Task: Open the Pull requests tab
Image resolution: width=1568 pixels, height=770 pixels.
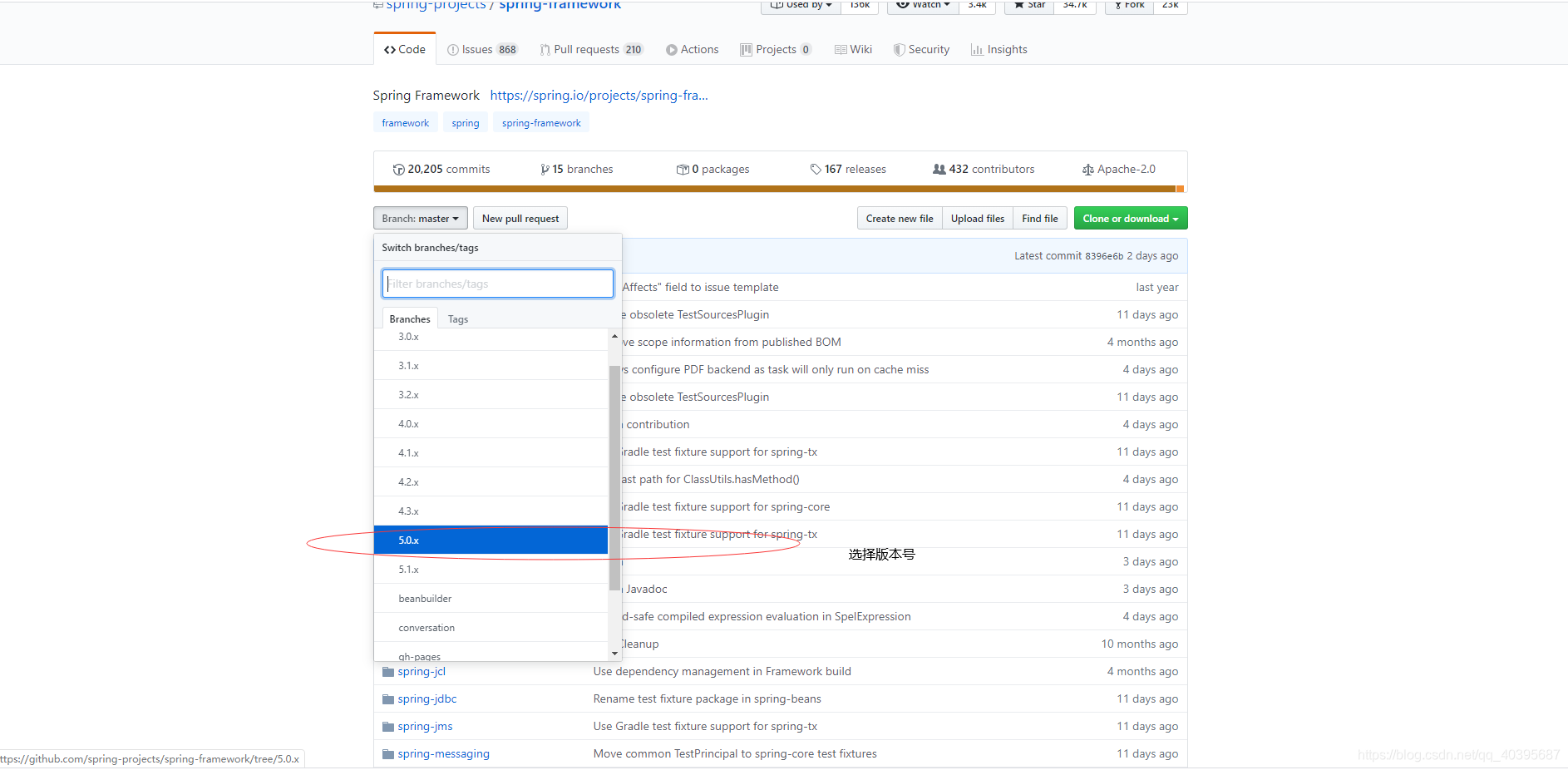Action: (x=591, y=49)
